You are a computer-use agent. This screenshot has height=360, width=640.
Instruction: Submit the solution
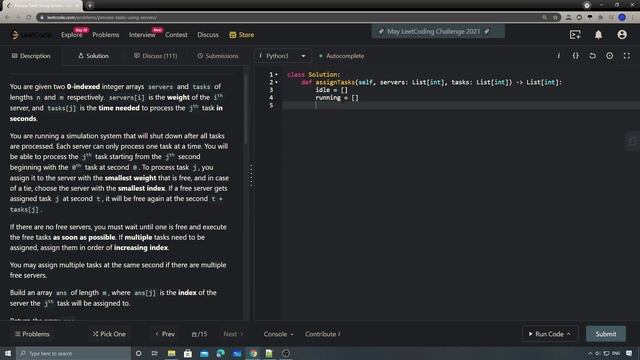(606, 334)
